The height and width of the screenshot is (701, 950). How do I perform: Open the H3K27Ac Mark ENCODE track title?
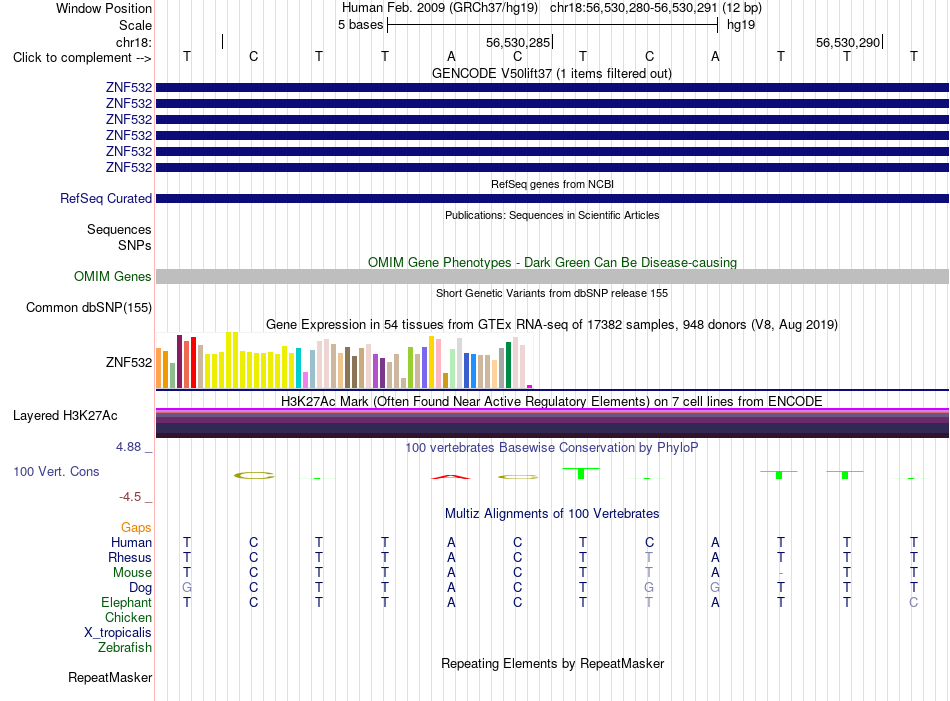click(x=551, y=402)
